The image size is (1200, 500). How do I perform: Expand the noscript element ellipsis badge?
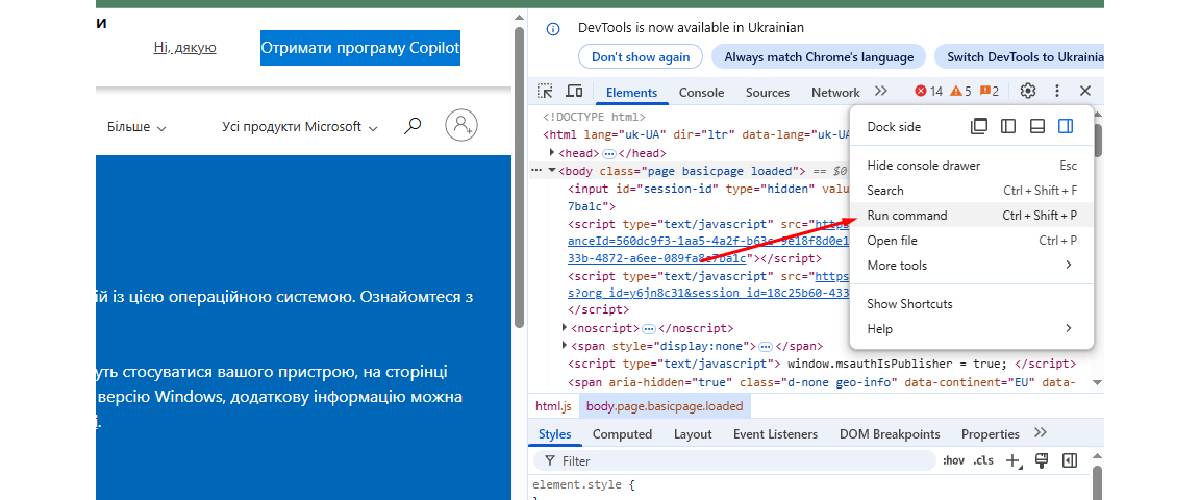[648, 328]
